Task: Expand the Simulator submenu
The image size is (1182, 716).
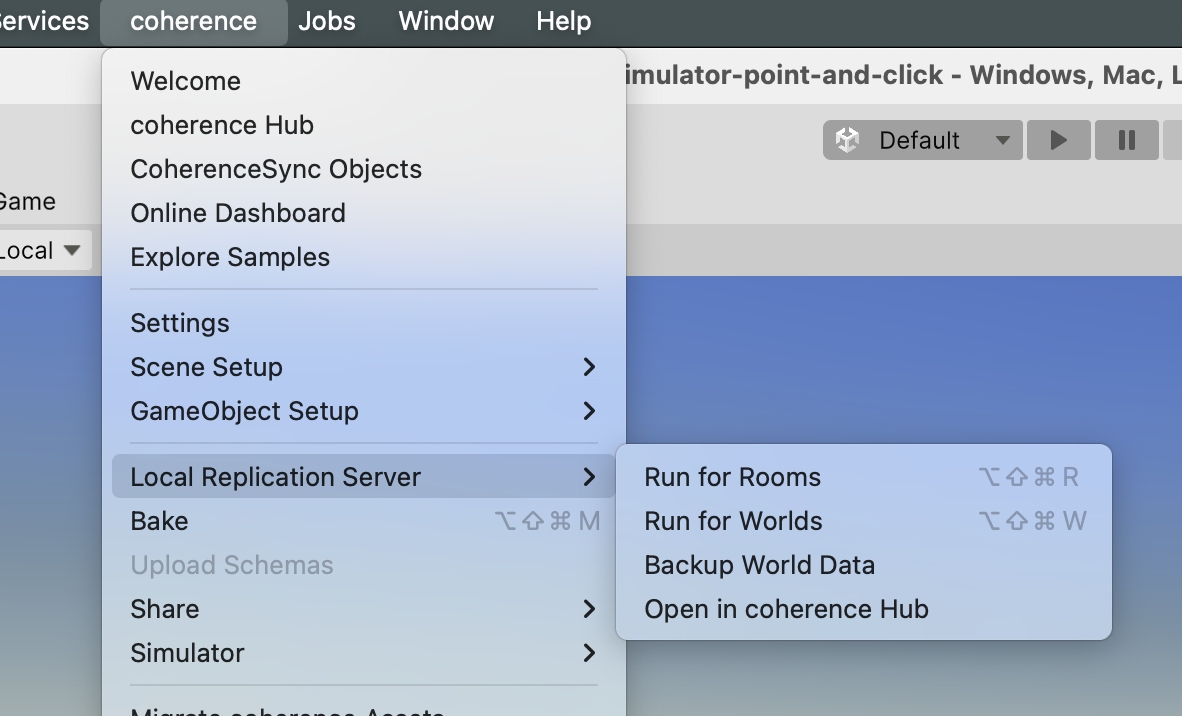Action: (x=364, y=653)
